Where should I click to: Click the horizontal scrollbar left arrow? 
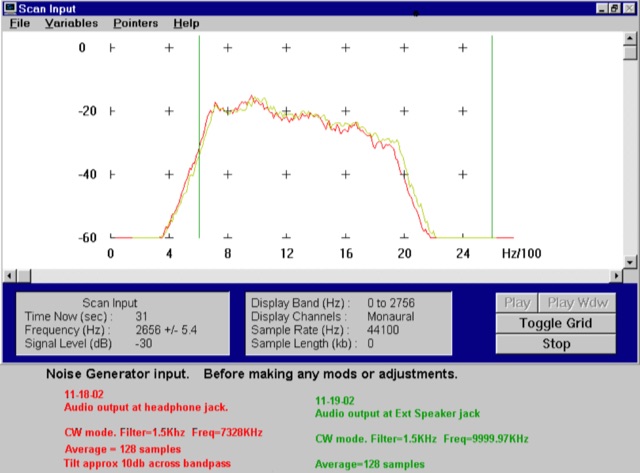pos(8,275)
